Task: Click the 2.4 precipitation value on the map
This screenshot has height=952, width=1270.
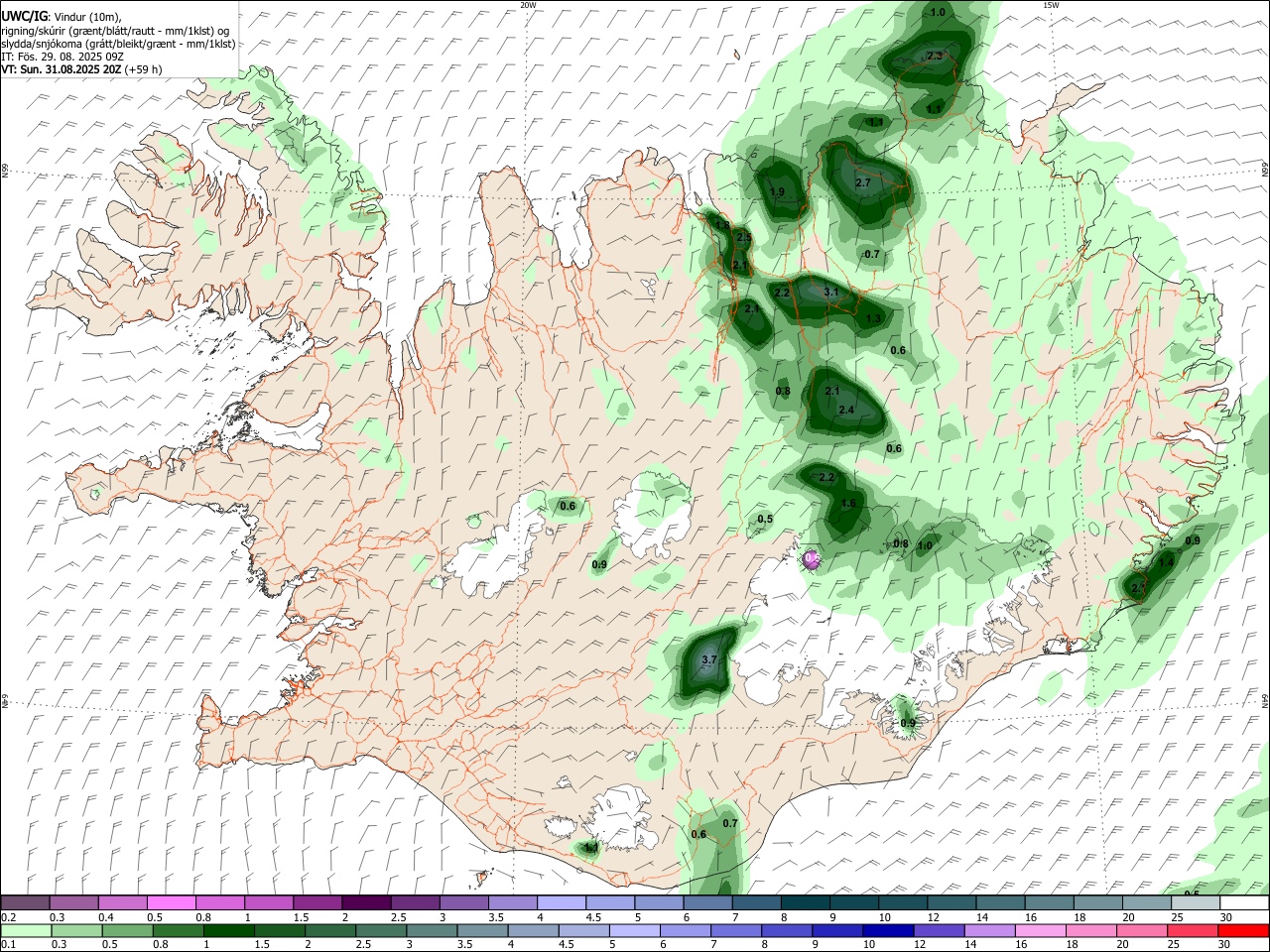Action: pyautogui.click(x=846, y=411)
